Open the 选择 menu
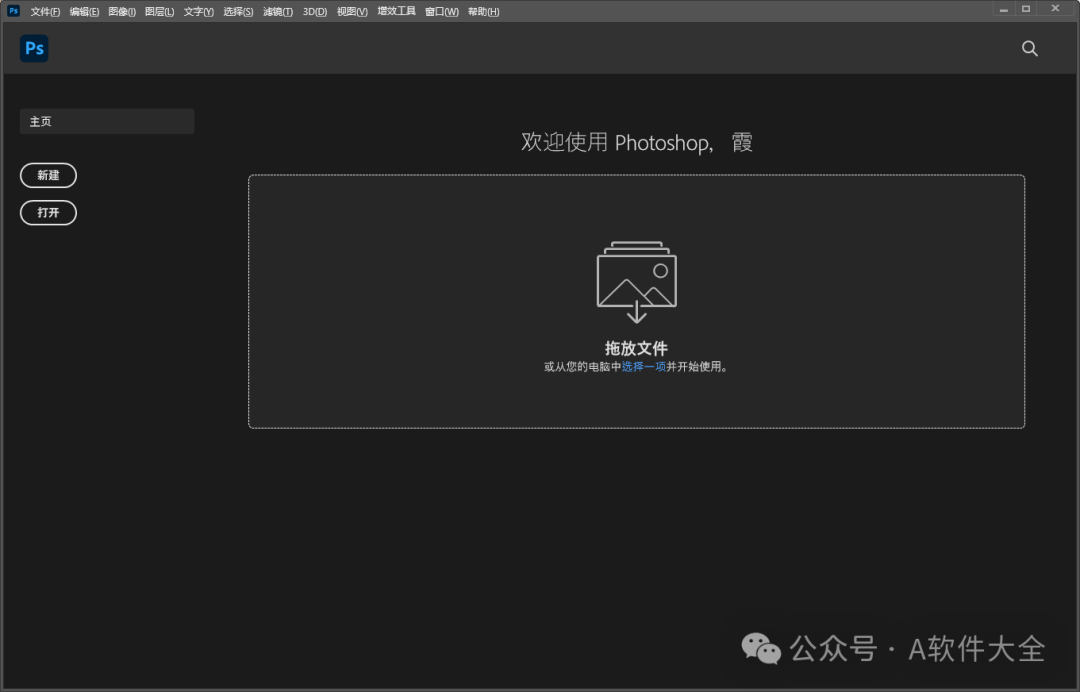This screenshot has width=1080, height=692. [238, 11]
